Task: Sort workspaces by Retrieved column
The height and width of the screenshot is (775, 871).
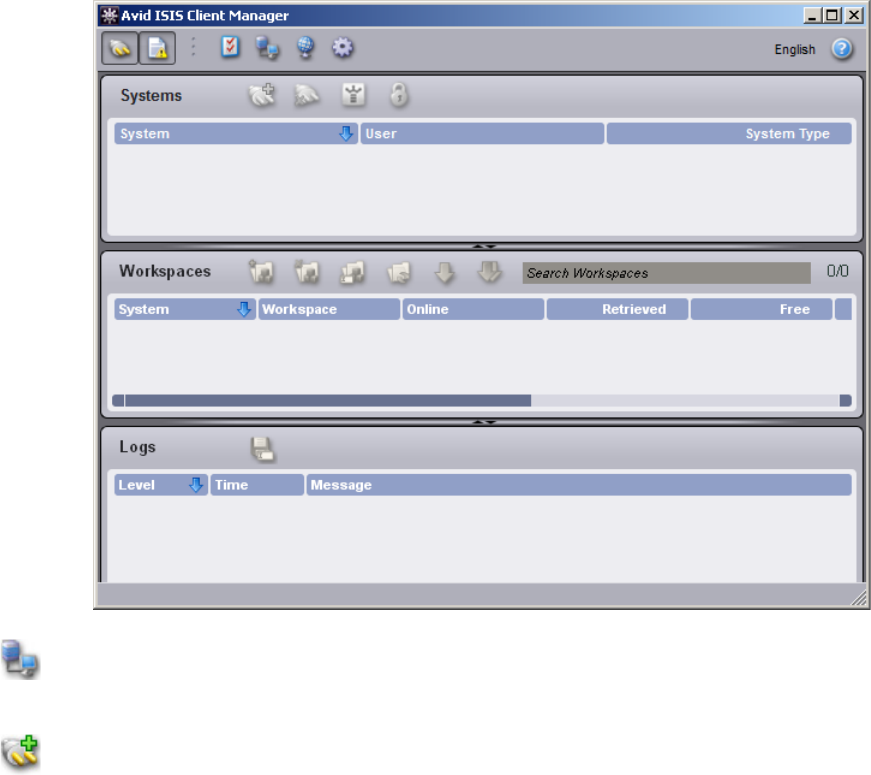Action: point(617,309)
